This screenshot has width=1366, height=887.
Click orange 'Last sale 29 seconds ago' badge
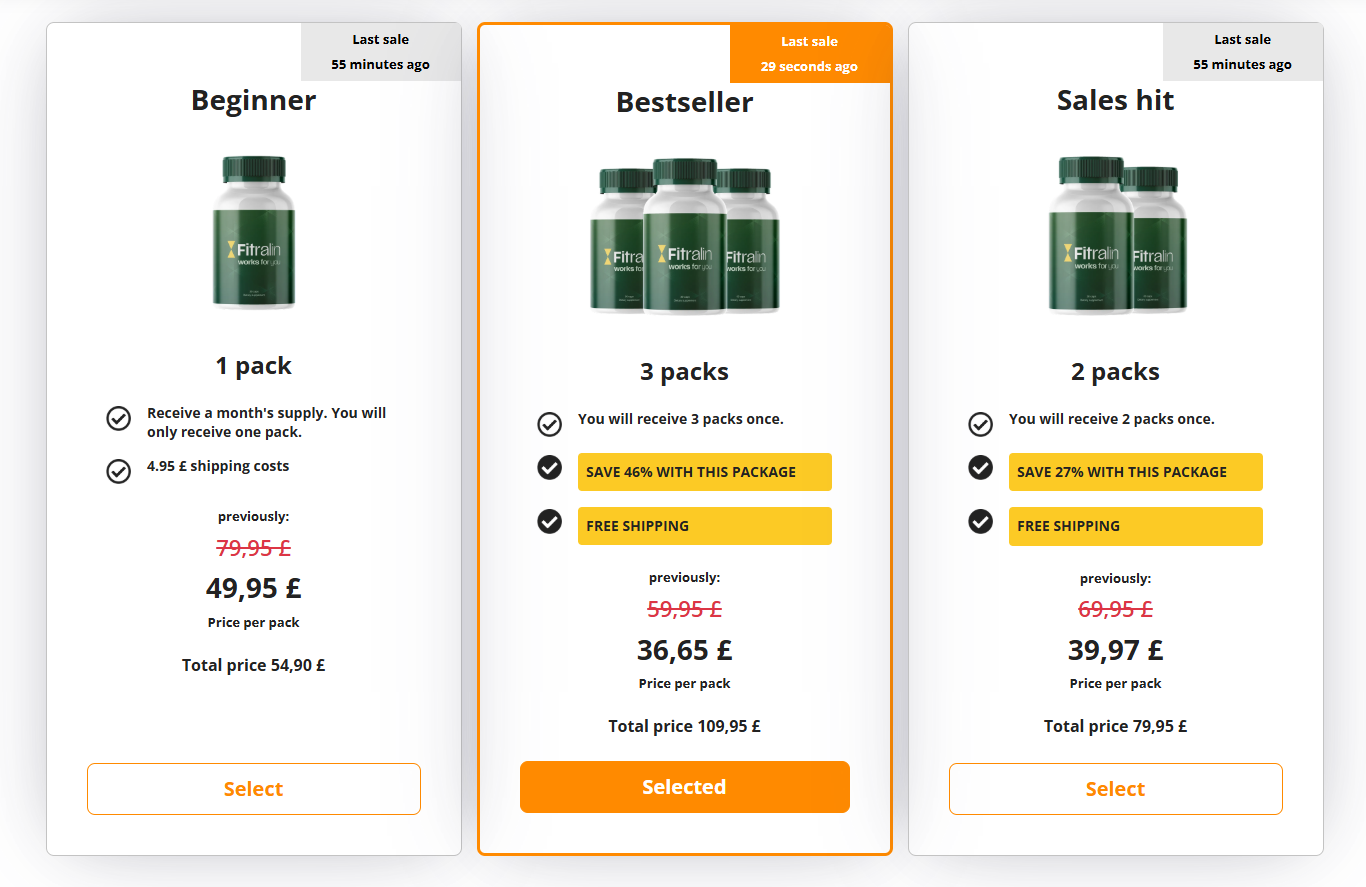[x=810, y=54]
